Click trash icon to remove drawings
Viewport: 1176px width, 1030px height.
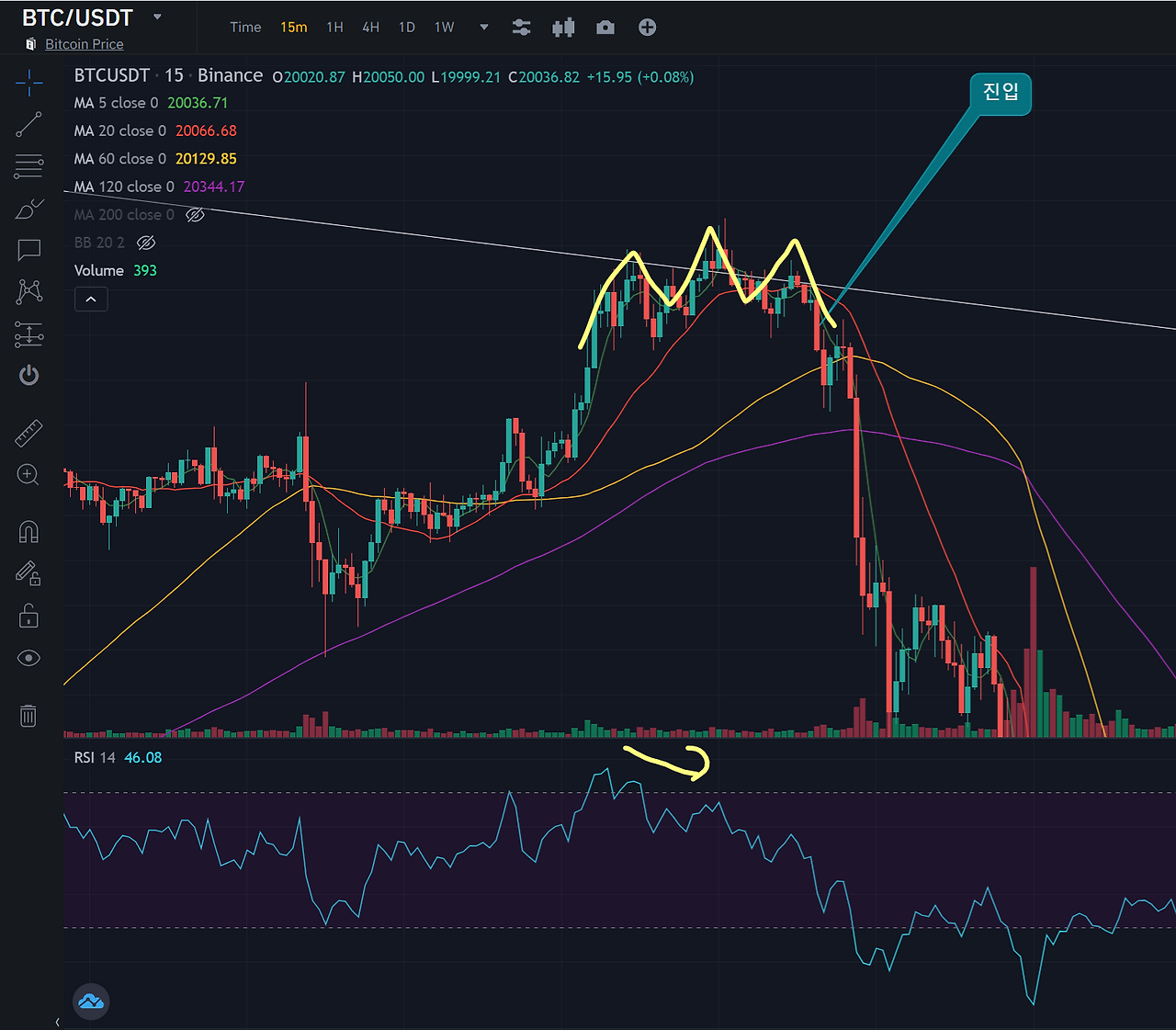(28, 715)
